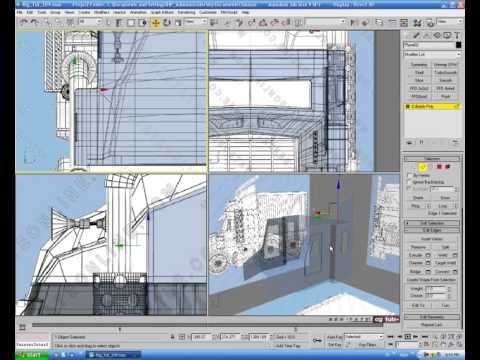The width and height of the screenshot is (480, 360).
Task: Select the Polygon sub-object level icon
Action: point(439,166)
